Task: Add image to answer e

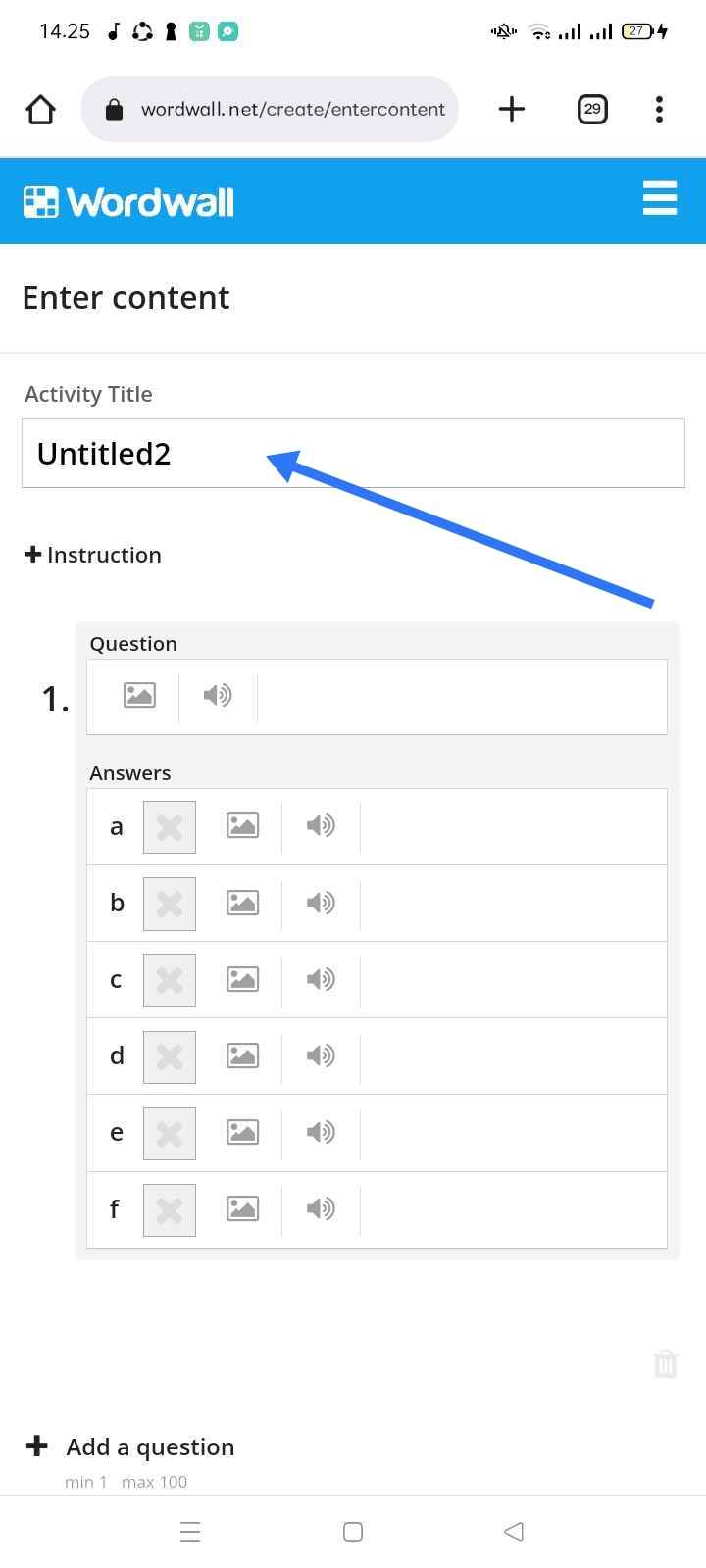Action: pyautogui.click(x=242, y=1132)
